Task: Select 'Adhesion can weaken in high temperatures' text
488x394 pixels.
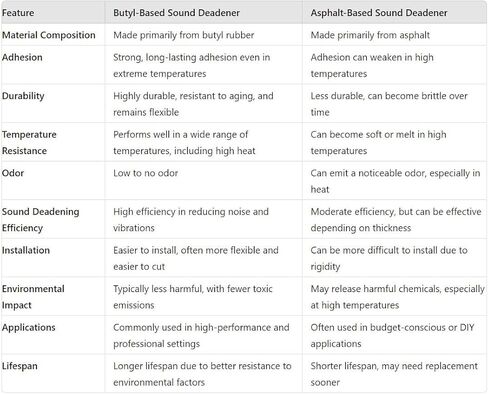Action: (x=372, y=65)
